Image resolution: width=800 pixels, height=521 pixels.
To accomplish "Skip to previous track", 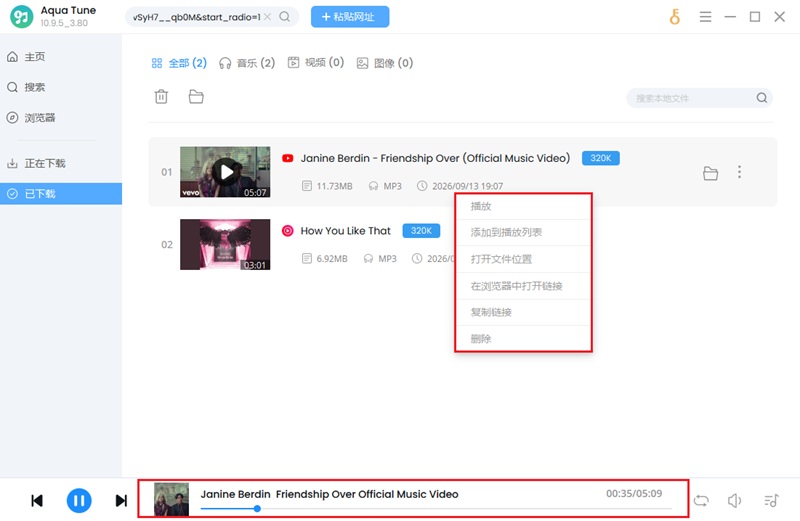I will pyautogui.click(x=37, y=501).
